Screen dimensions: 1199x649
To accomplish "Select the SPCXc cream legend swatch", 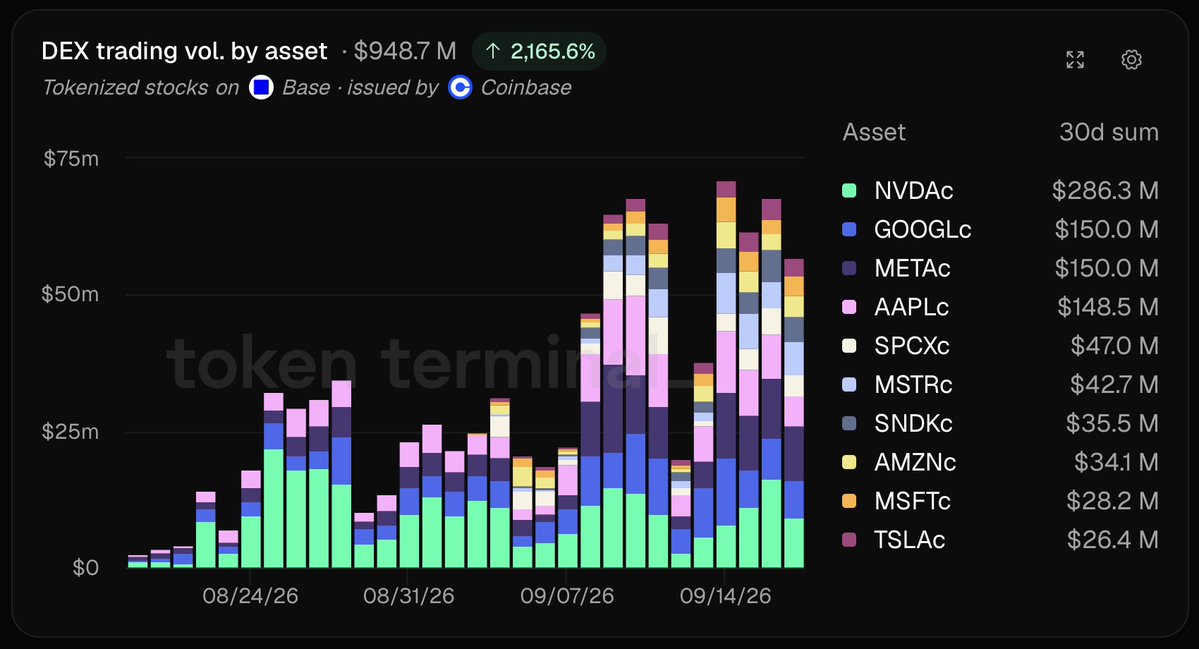I will click(x=849, y=346).
